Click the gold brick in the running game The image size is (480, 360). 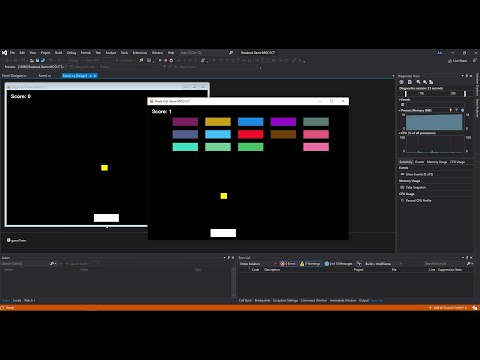tap(218, 122)
